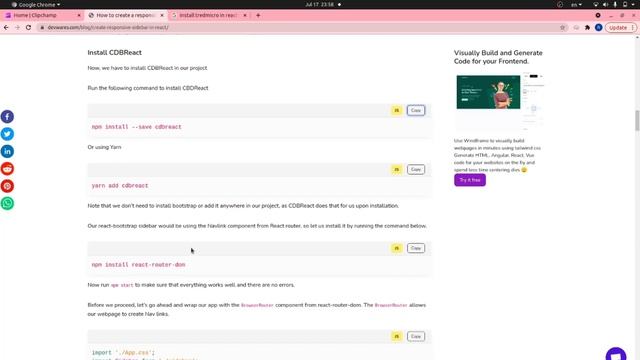
Task: Share the article on LinkedIn
Action: [x=7, y=151]
